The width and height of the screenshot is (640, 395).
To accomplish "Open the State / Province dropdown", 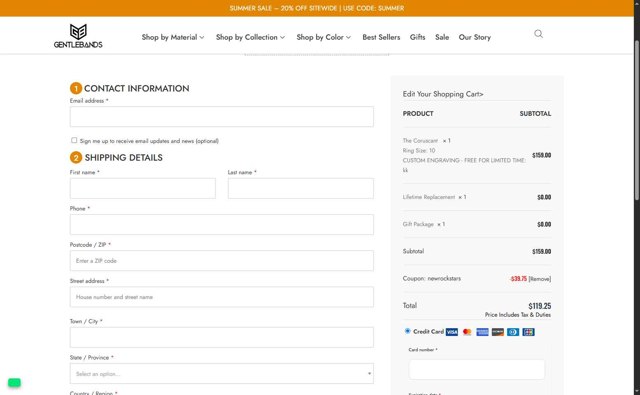I will pyautogui.click(x=222, y=374).
